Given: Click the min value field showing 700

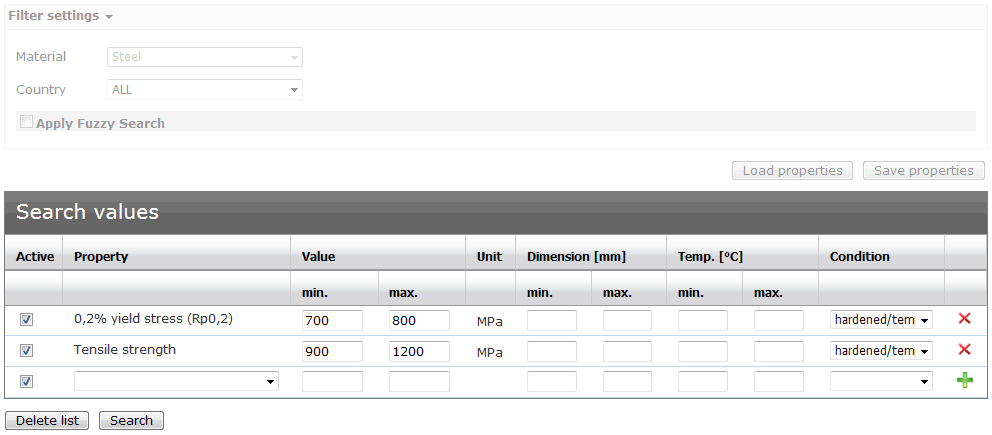Looking at the screenshot, I should [x=332, y=321].
